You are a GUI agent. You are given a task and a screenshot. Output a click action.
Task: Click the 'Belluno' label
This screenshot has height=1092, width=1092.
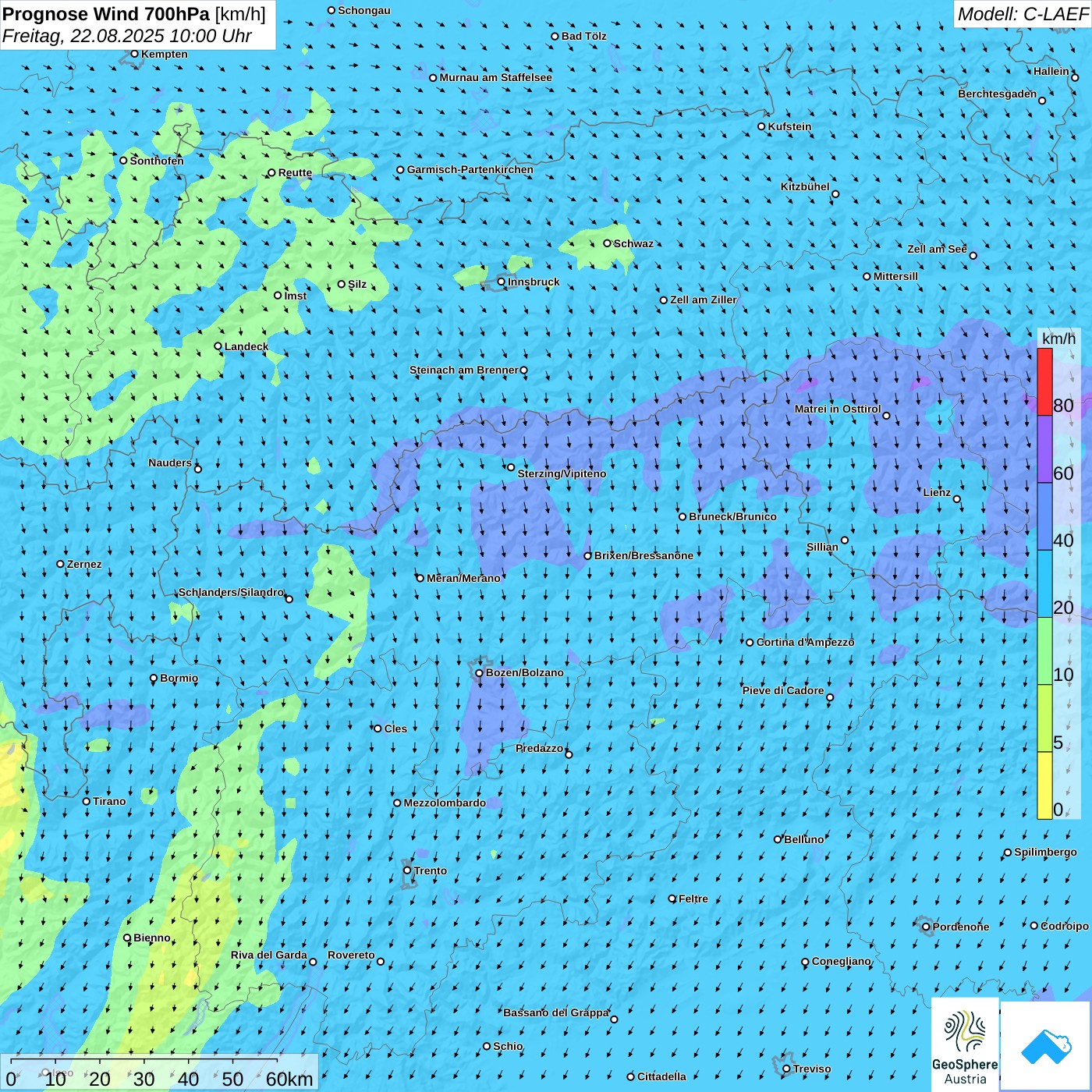click(803, 839)
